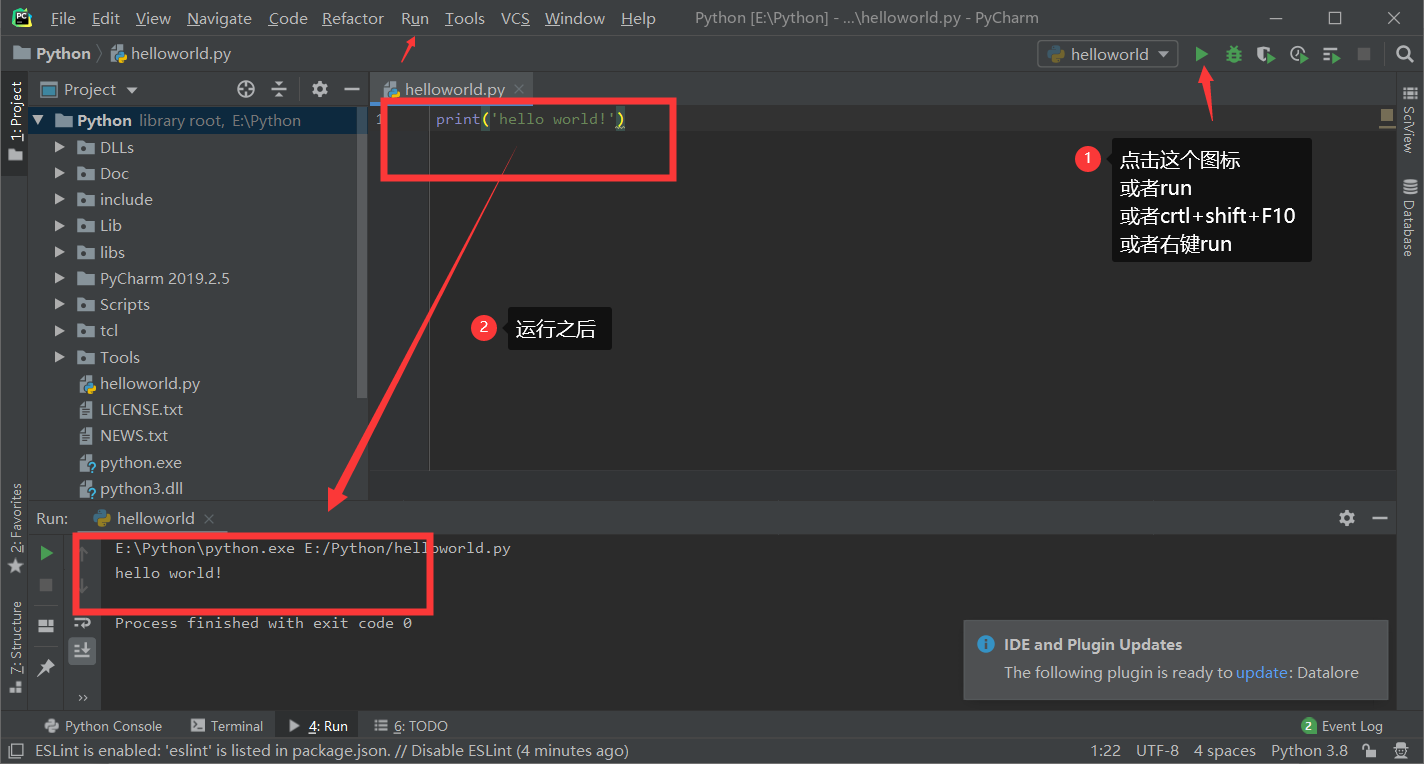Toggle soft-wrap in Run console
Screen dimensions: 1424x764
[x=82, y=623]
